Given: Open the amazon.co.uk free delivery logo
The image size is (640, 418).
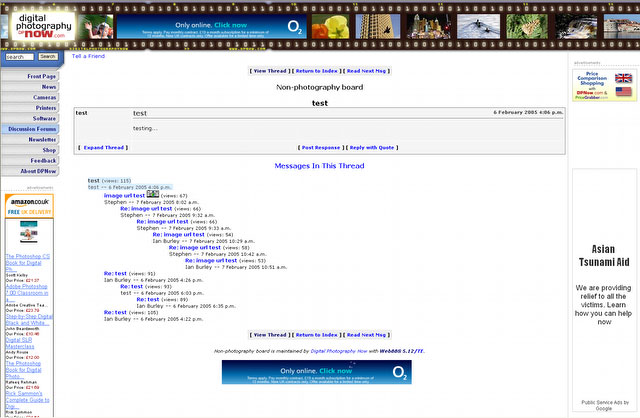Looking at the screenshot, I should click(x=29, y=205).
